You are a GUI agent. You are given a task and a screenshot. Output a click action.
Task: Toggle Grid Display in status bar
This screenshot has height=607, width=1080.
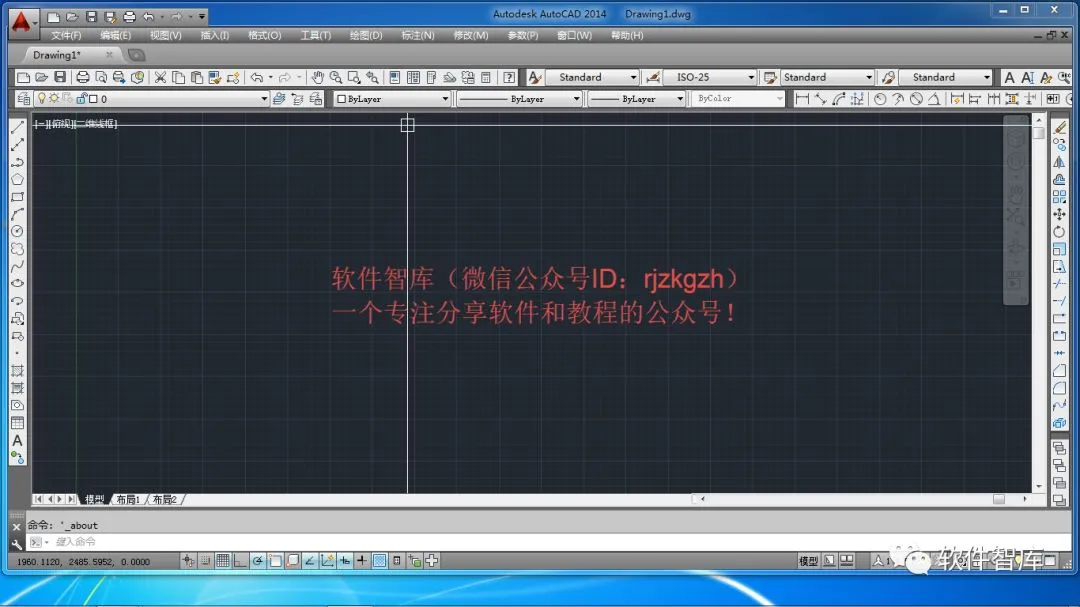[222, 561]
